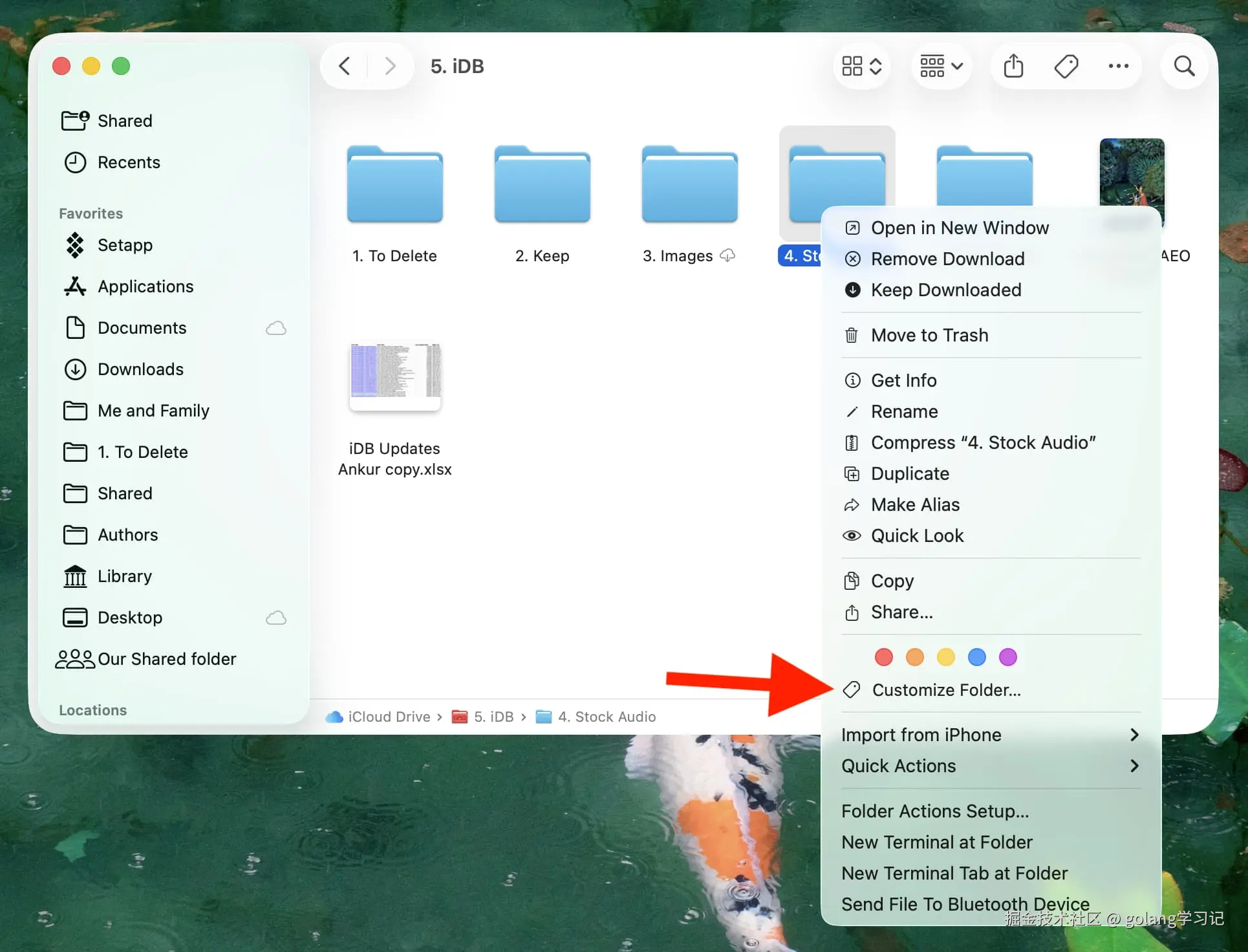Choose Keep Downloaded option
This screenshot has height=952, width=1248.
pos(945,290)
